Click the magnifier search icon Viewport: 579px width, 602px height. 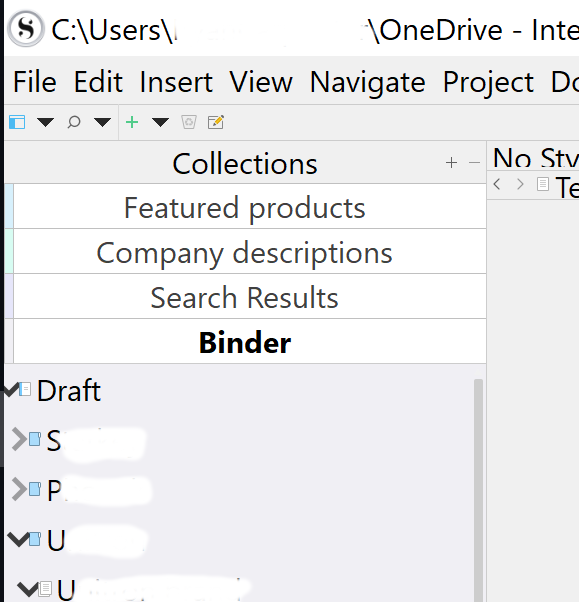pos(74,122)
